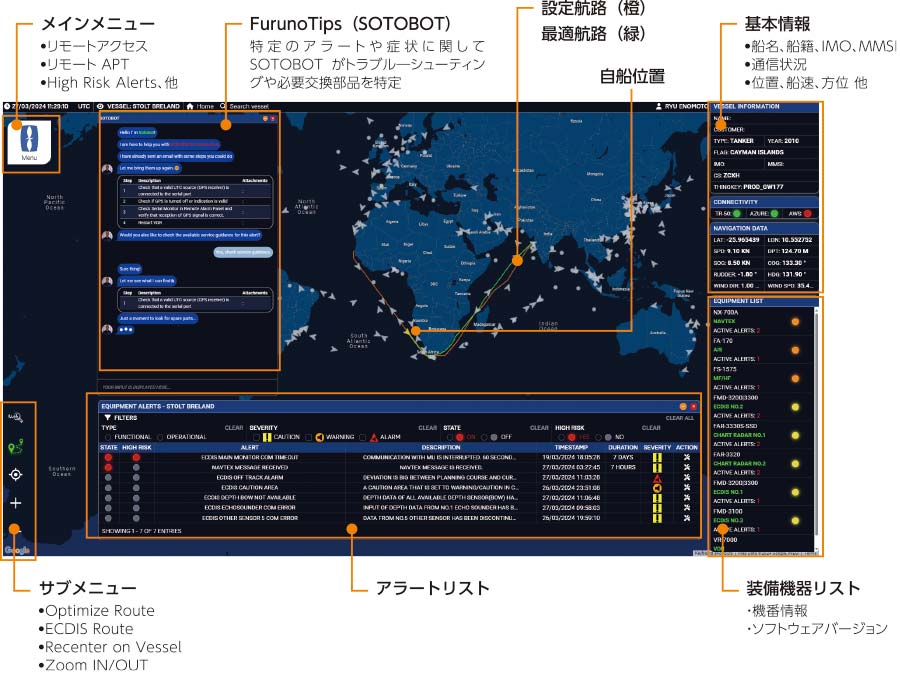Open action wrench for ECDIS ECHOSOUNDER COM ERROR
Screen dimensions: 900x680
pyautogui.click(x=686, y=508)
